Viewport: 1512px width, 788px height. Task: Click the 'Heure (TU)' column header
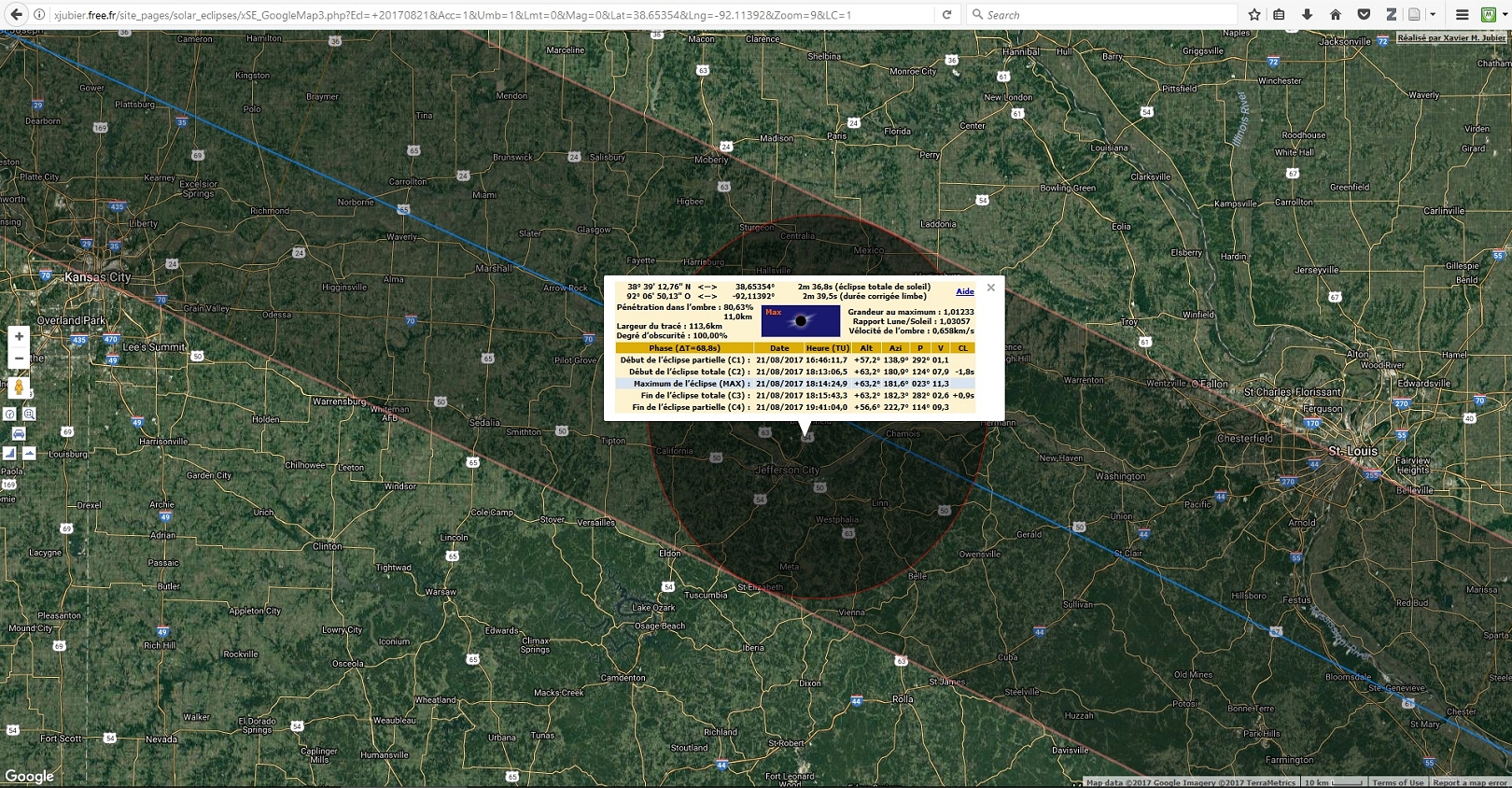[x=828, y=348]
